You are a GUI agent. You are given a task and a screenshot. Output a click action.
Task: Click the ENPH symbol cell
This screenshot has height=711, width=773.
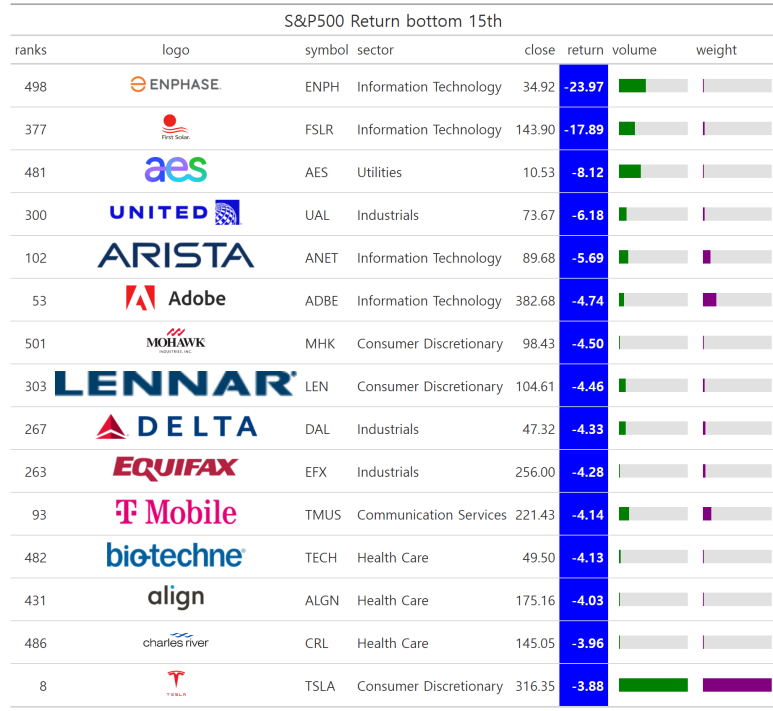(x=322, y=87)
